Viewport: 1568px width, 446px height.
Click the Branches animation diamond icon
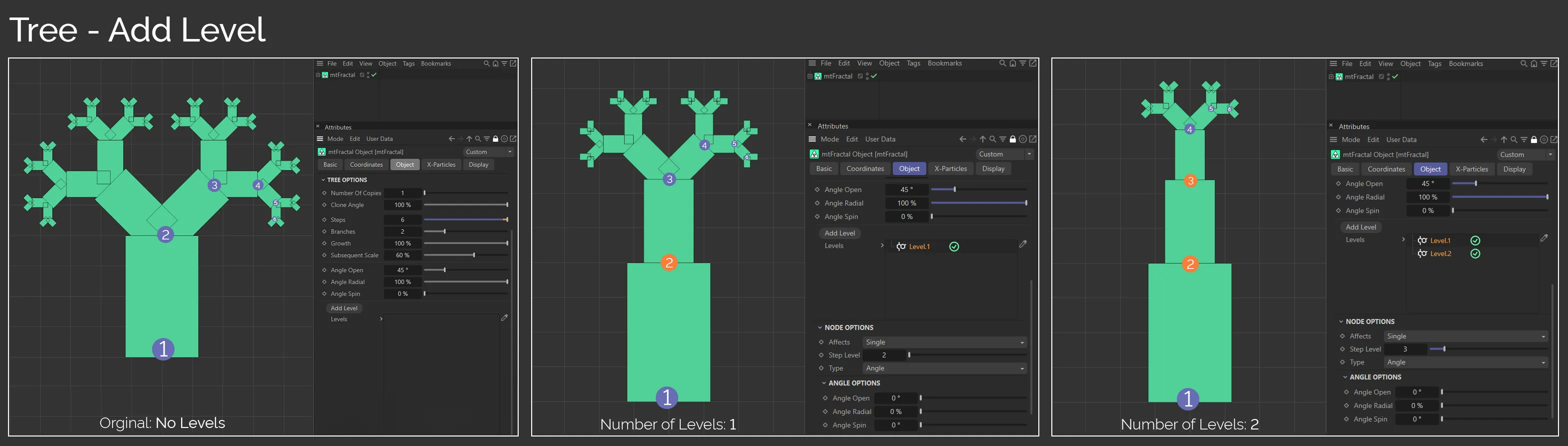tap(325, 232)
